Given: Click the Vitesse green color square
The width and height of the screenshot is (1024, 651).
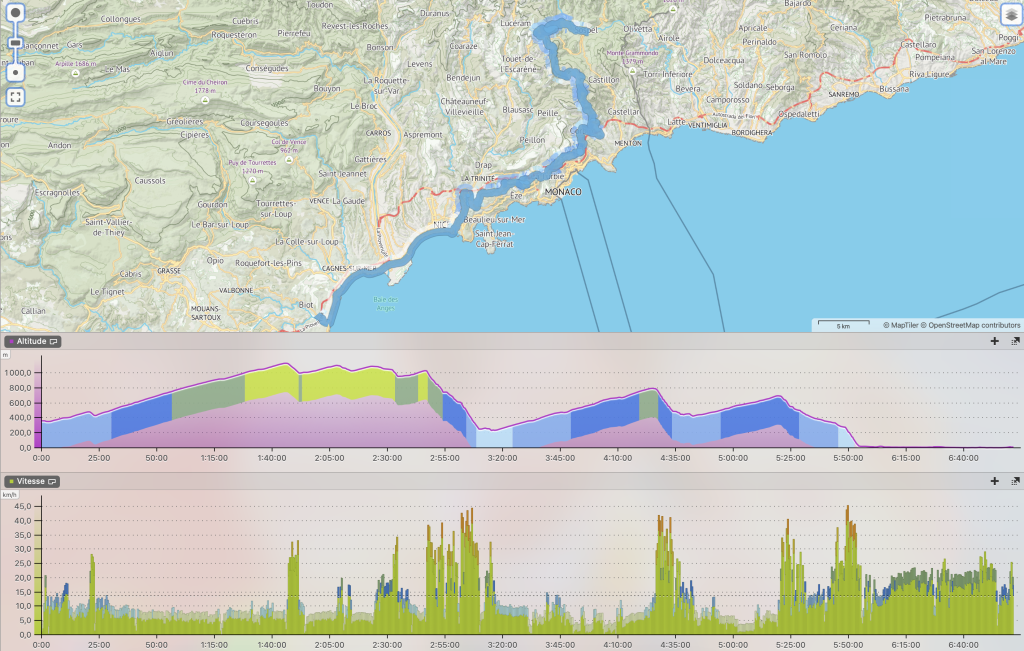Looking at the screenshot, I should pyautogui.click(x=9, y=481).
